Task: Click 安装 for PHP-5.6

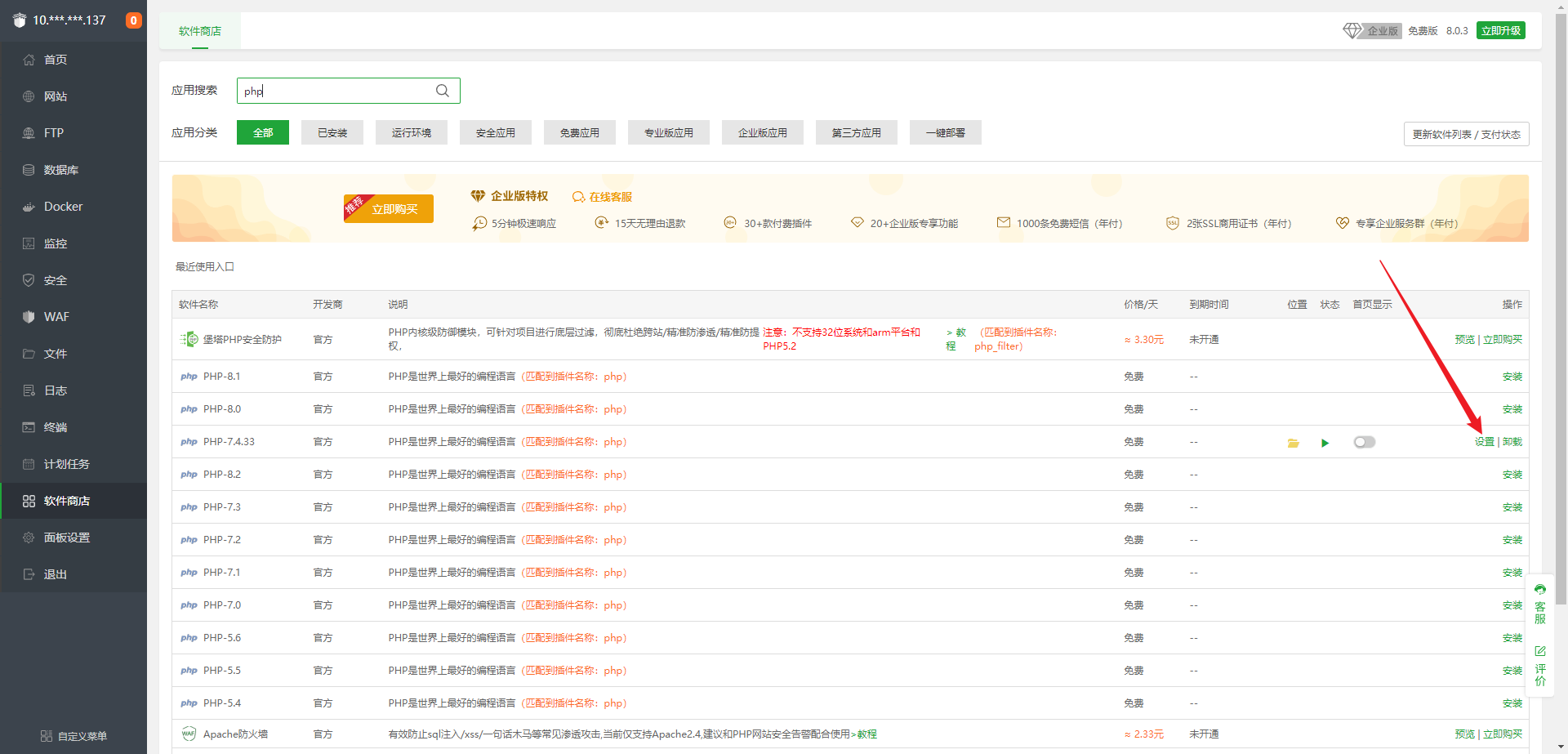Action: coord(1512,638)
